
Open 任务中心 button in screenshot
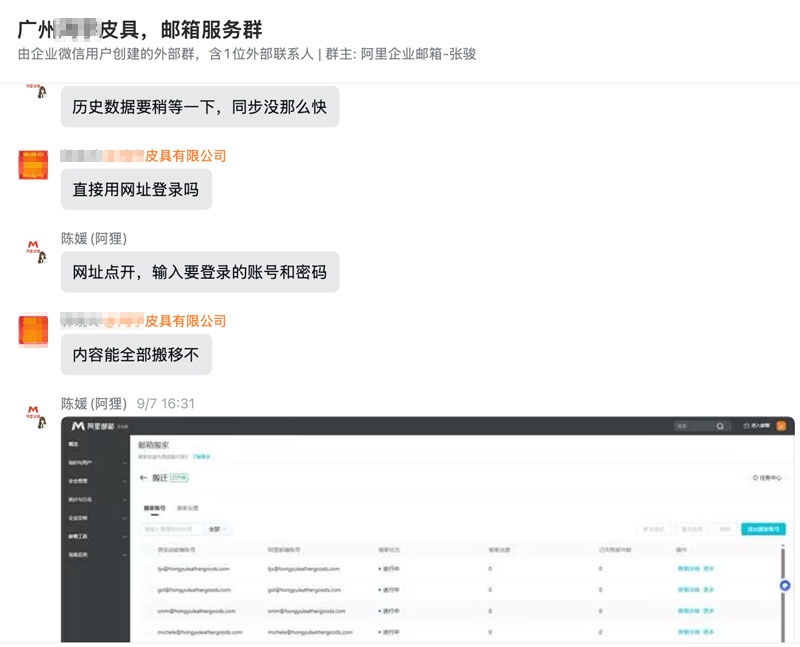(x=767, y=478)
